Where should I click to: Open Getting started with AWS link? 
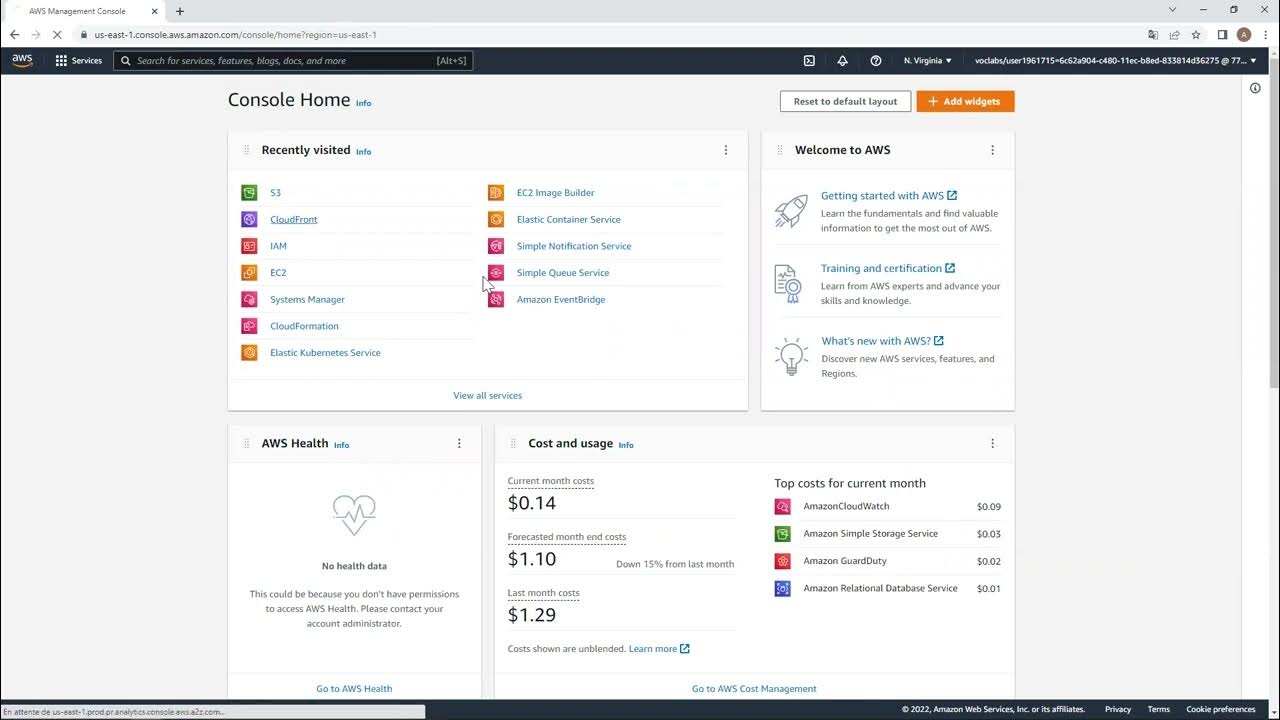tap(889, 196)
